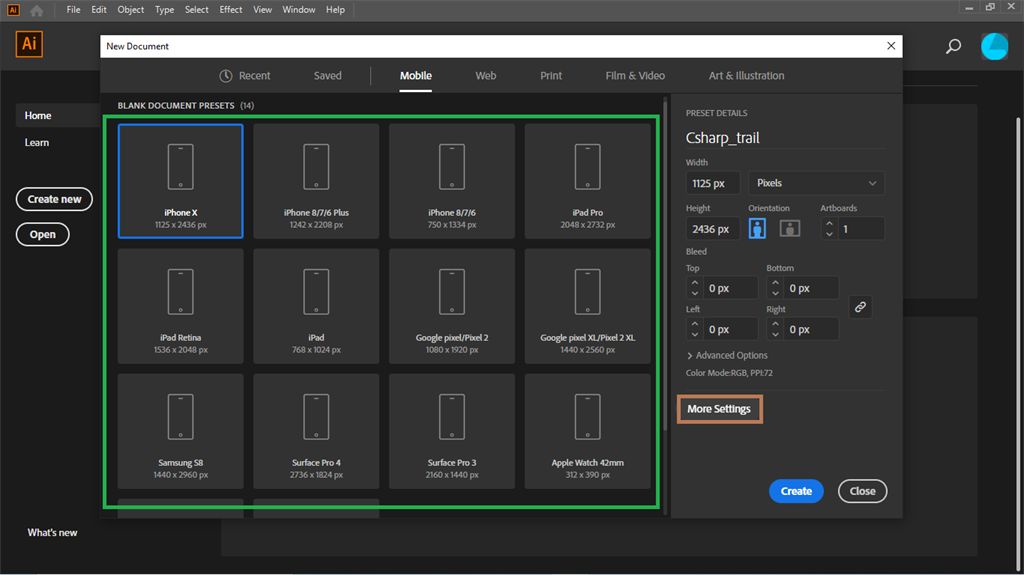This screenshot has height=575, width=1024.
Task: Close the New Document dialog with X
Action: click(x=891, y=46)
